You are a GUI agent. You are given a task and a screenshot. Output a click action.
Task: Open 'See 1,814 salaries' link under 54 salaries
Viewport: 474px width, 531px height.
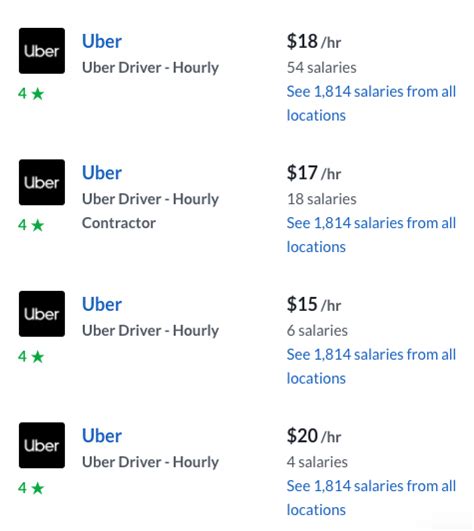click(371, 103)
